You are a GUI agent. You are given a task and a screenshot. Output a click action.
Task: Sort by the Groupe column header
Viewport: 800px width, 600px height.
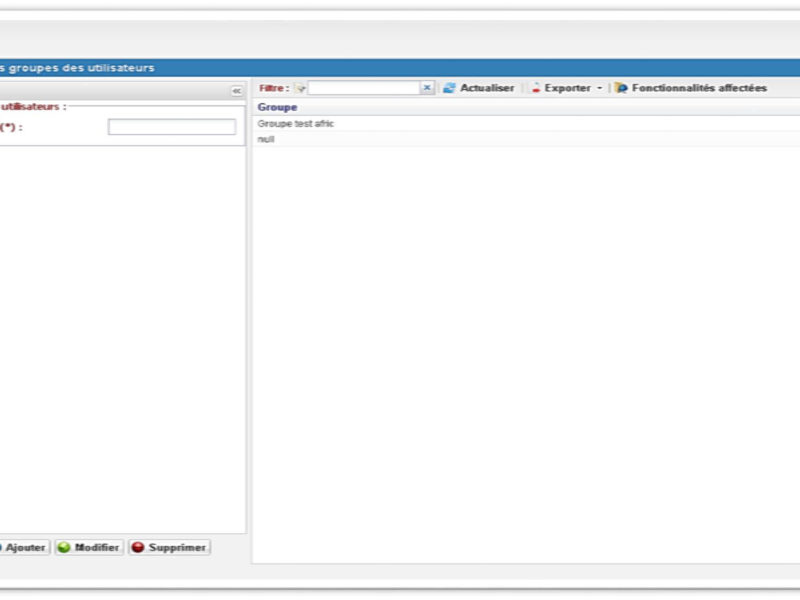278,107
